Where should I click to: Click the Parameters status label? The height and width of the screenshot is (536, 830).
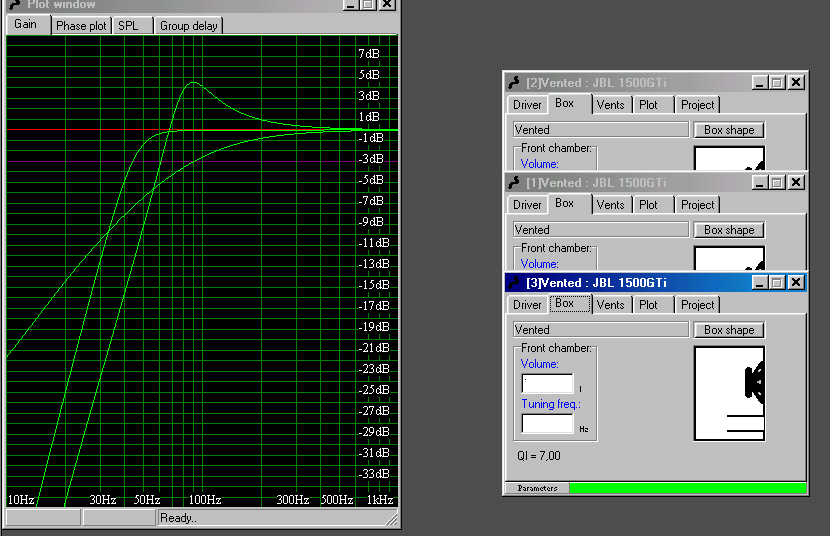(x=537, y=488)
